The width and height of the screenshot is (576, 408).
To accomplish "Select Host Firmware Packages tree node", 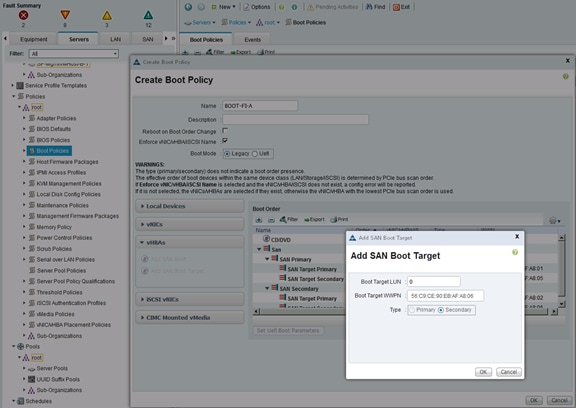I will click(x=67, y=162).
